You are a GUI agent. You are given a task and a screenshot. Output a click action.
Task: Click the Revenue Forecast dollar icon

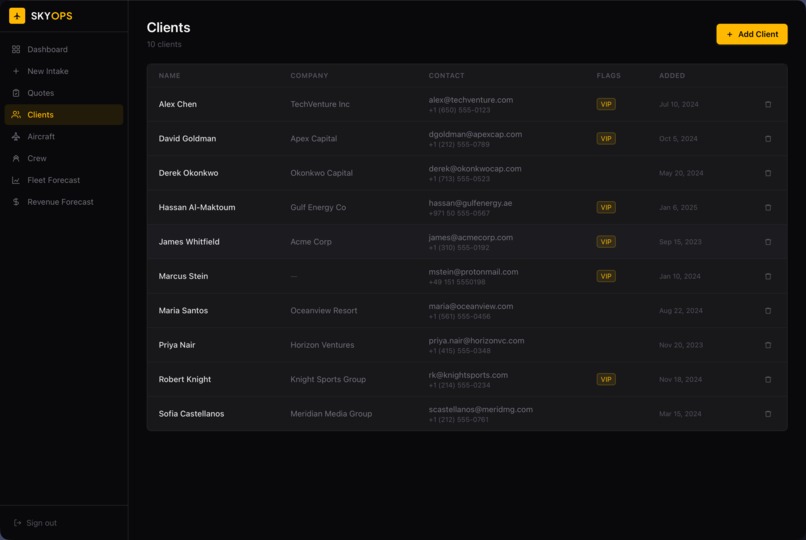point(16,202)
